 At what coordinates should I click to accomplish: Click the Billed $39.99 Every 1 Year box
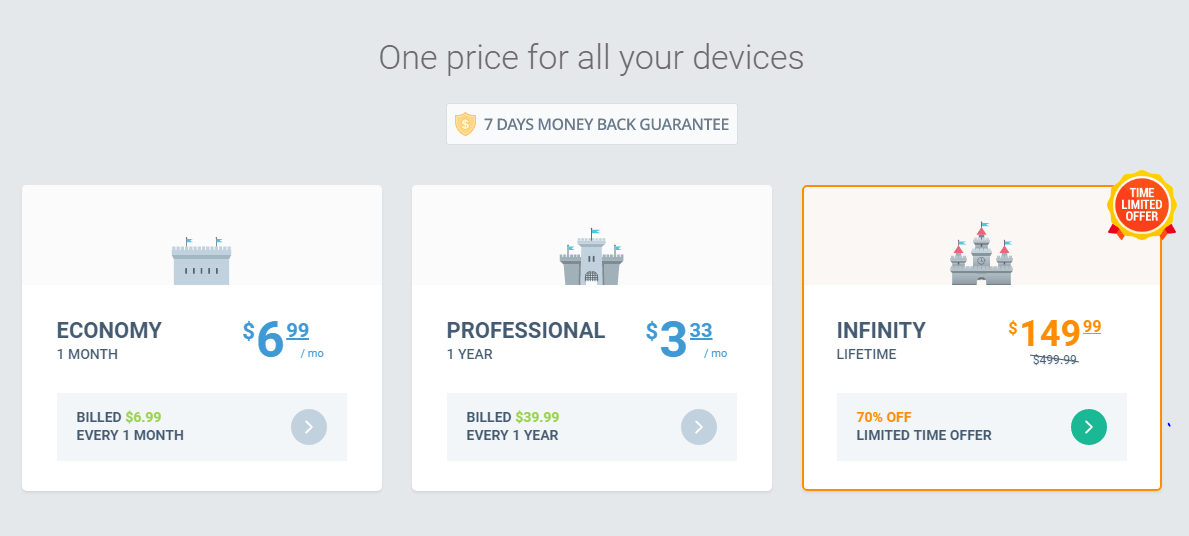click(591, 427)
